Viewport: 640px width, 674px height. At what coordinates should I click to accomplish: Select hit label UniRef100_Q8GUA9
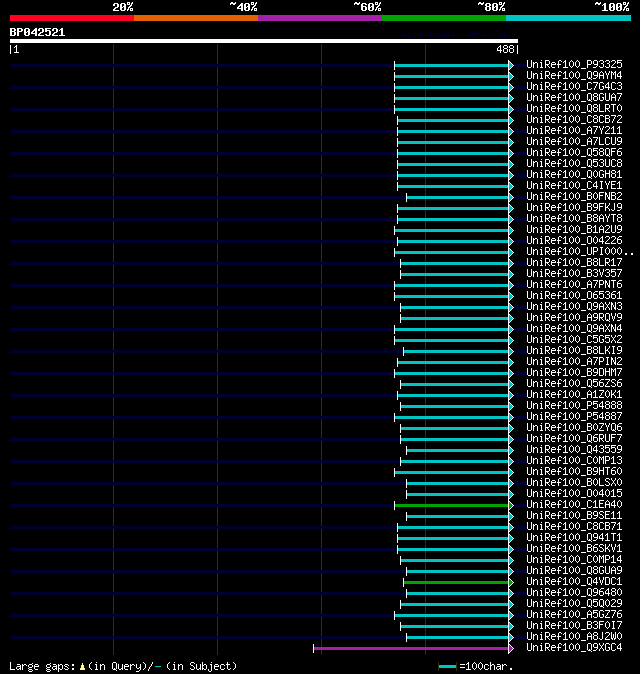point(574,570)
